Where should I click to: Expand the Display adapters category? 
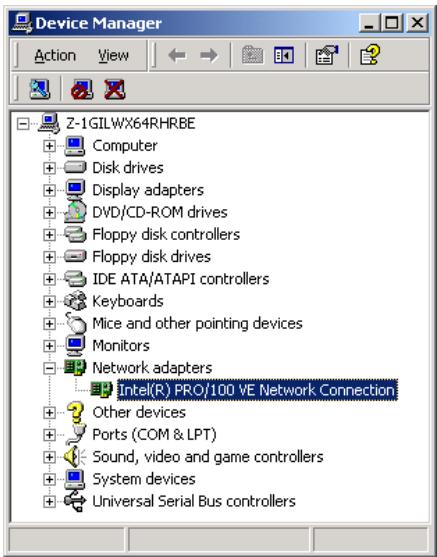pyautogui.click(x=49, y=190)
